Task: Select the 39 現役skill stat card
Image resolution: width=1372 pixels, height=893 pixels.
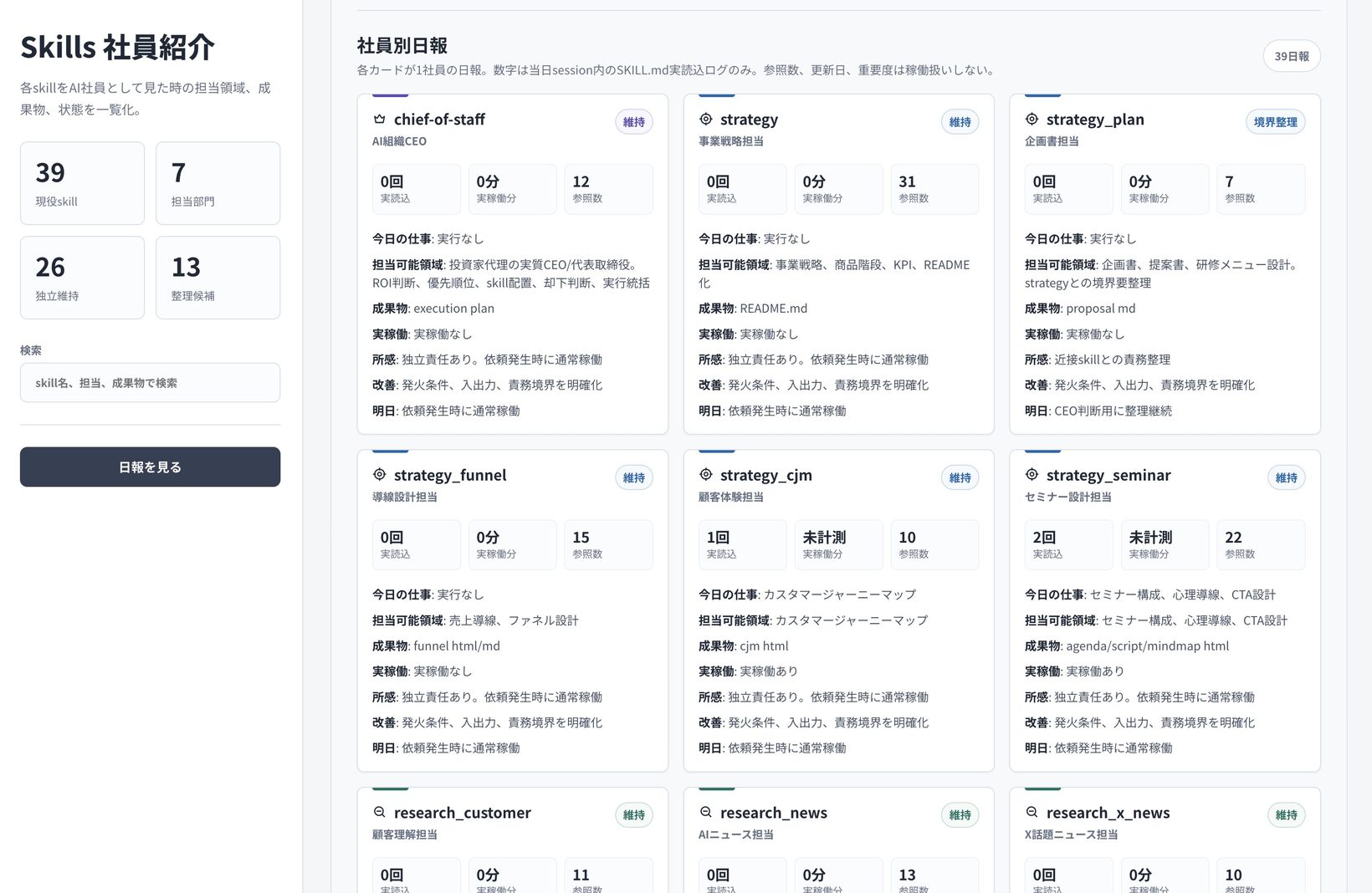Action: tap(82, 183)
